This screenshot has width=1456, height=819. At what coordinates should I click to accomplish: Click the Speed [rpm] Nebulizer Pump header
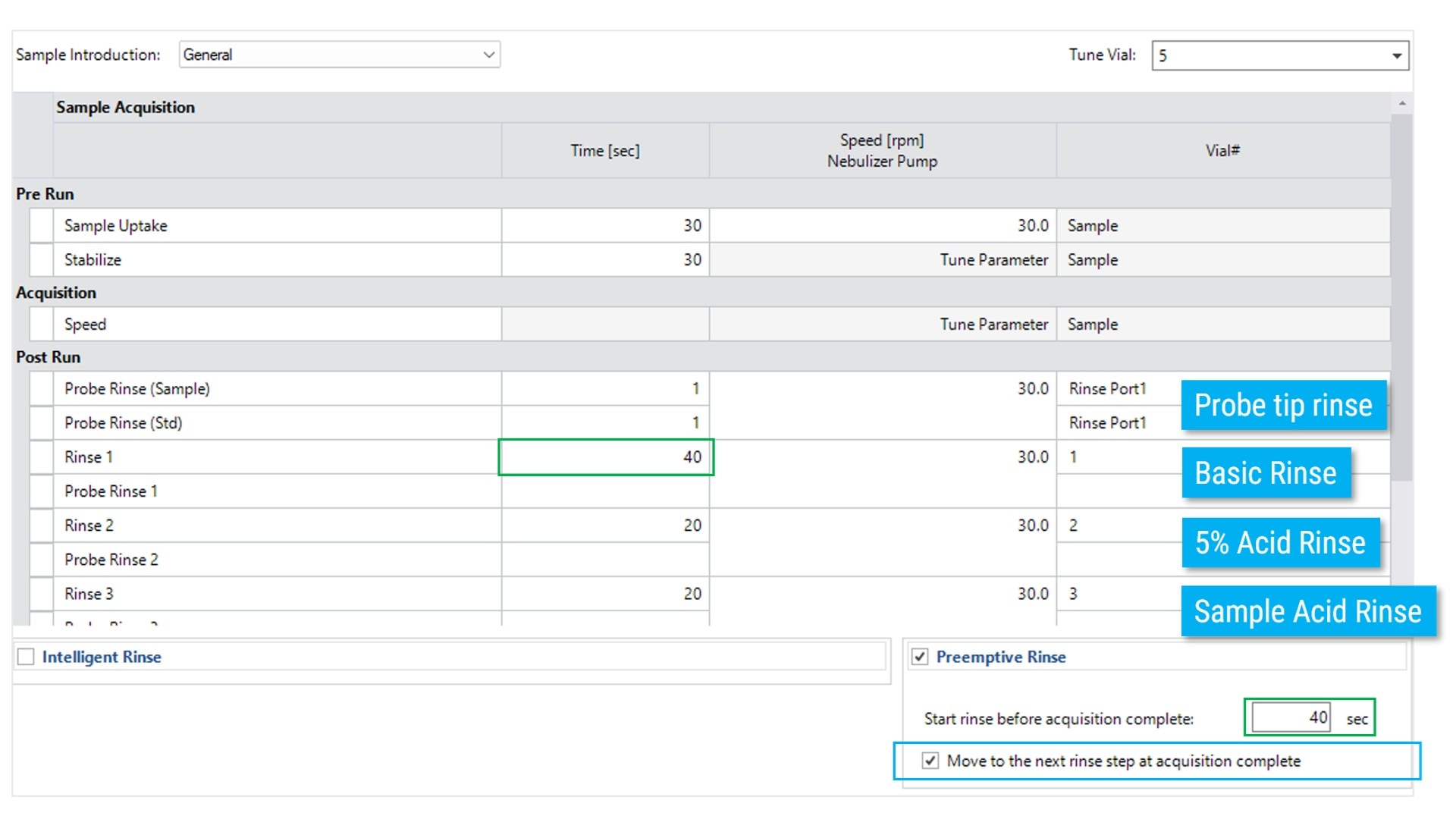[x=883, y=150]
